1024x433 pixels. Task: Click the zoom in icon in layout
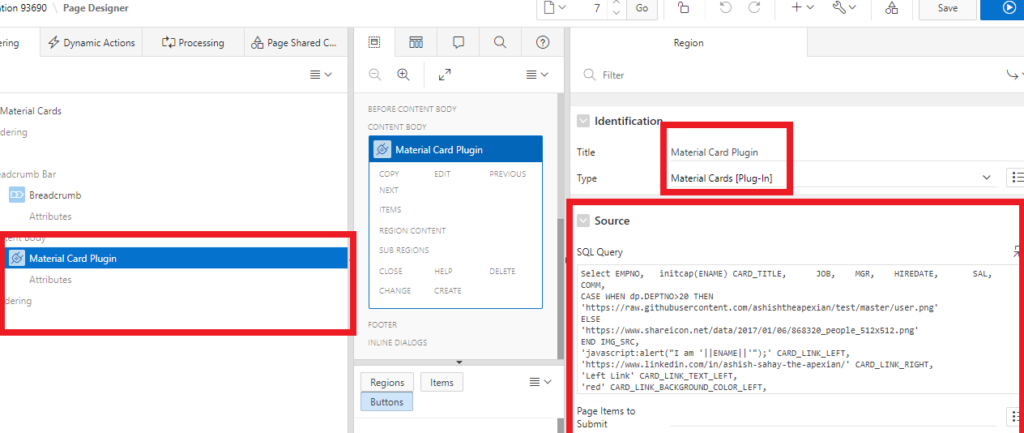[404, 74]
